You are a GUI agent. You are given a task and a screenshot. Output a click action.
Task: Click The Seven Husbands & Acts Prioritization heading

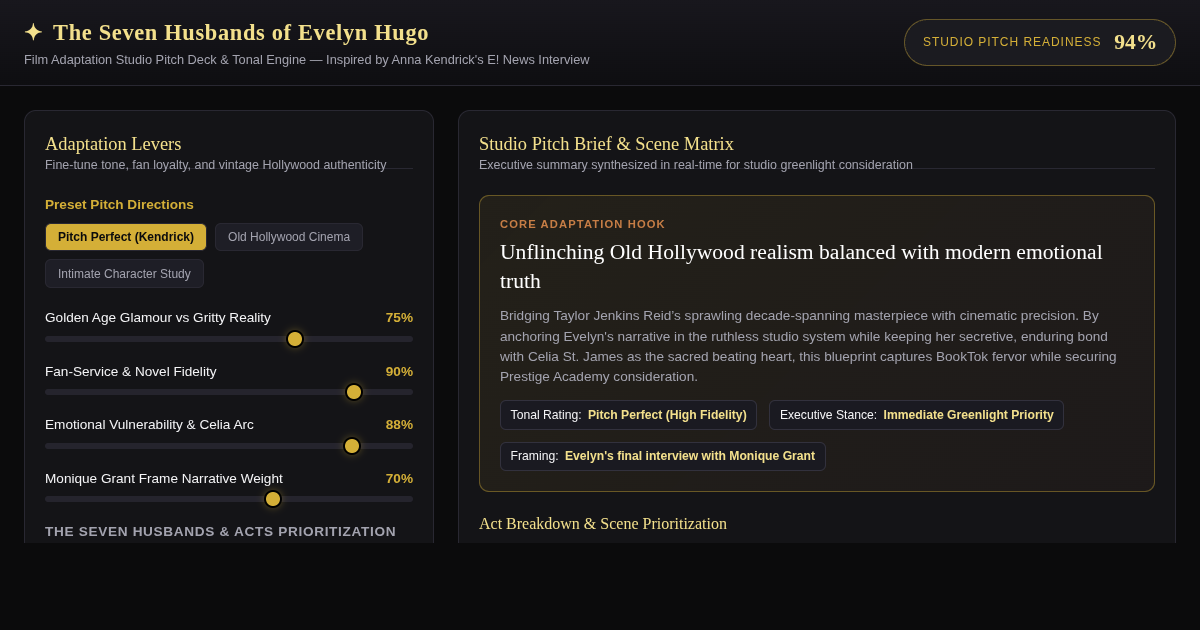220,532
